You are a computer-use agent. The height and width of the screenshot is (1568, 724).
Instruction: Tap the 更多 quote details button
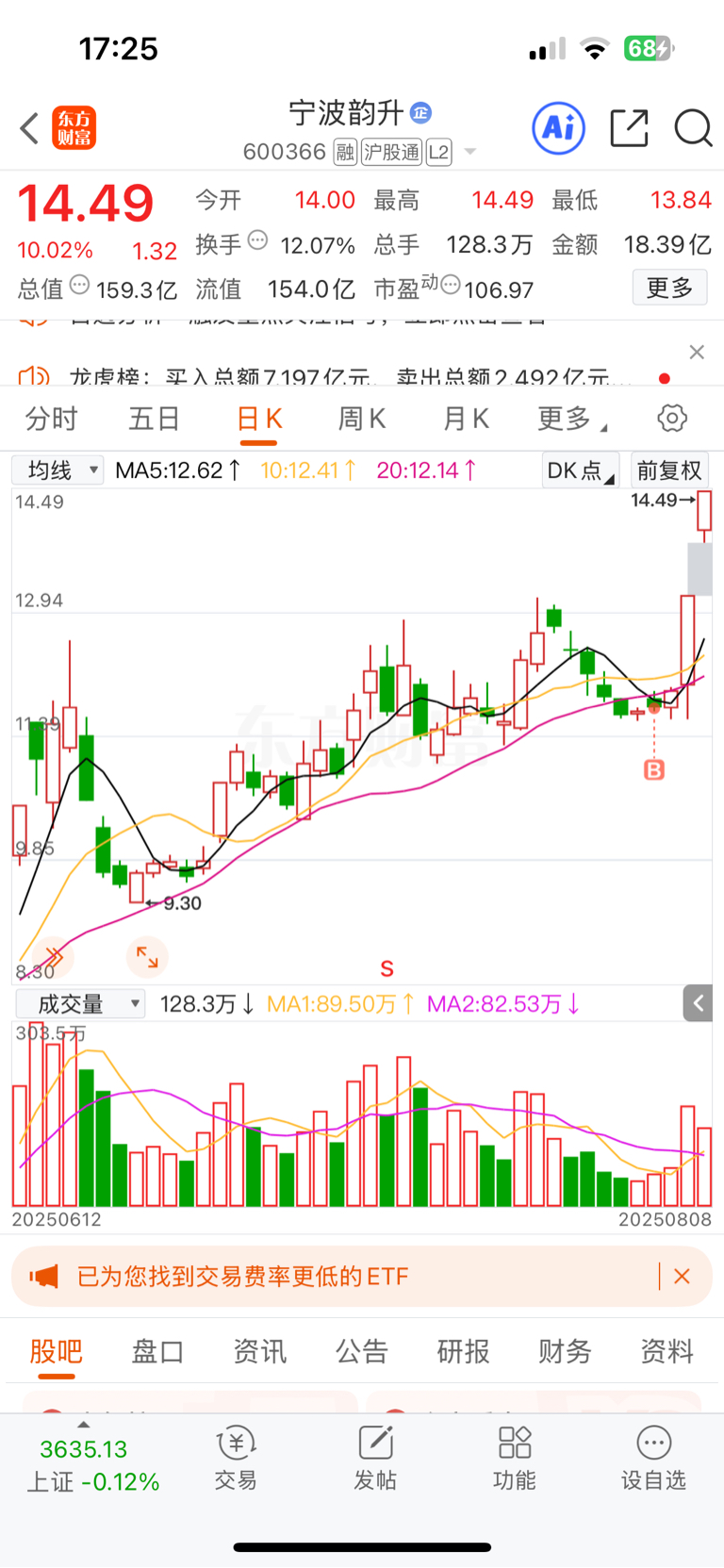point(669,288)
